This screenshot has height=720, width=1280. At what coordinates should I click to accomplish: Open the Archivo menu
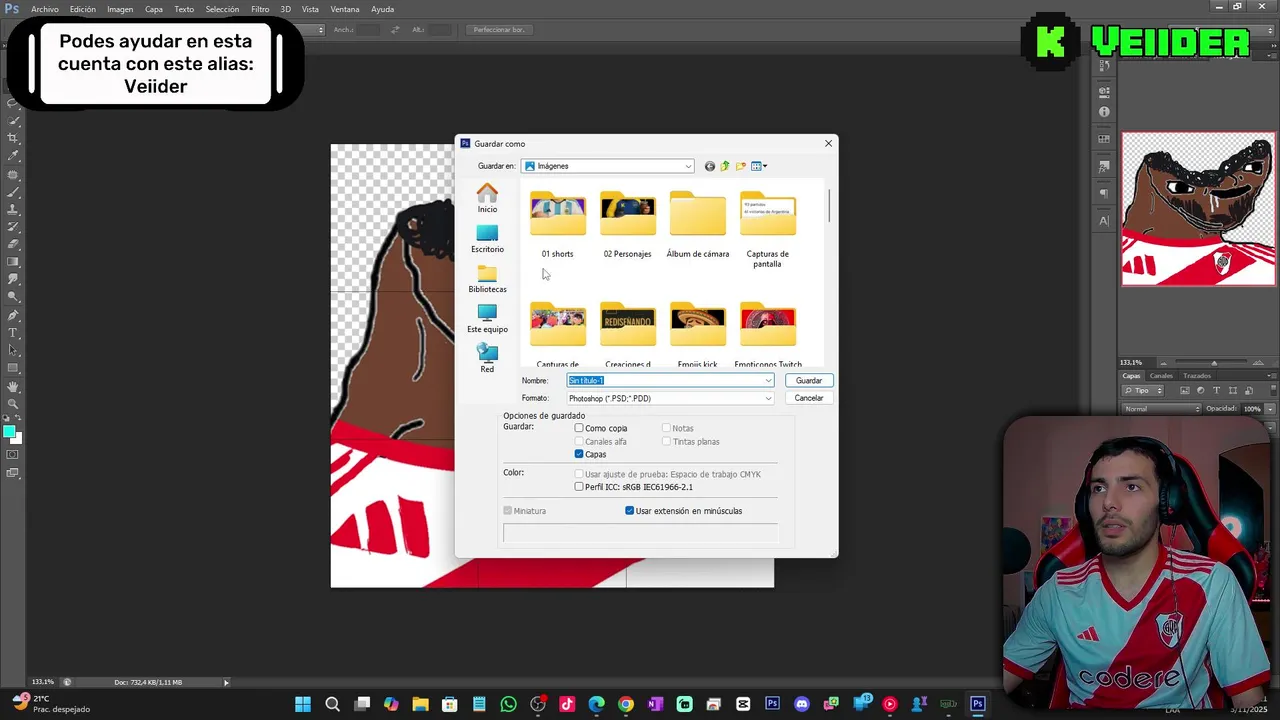45,9
